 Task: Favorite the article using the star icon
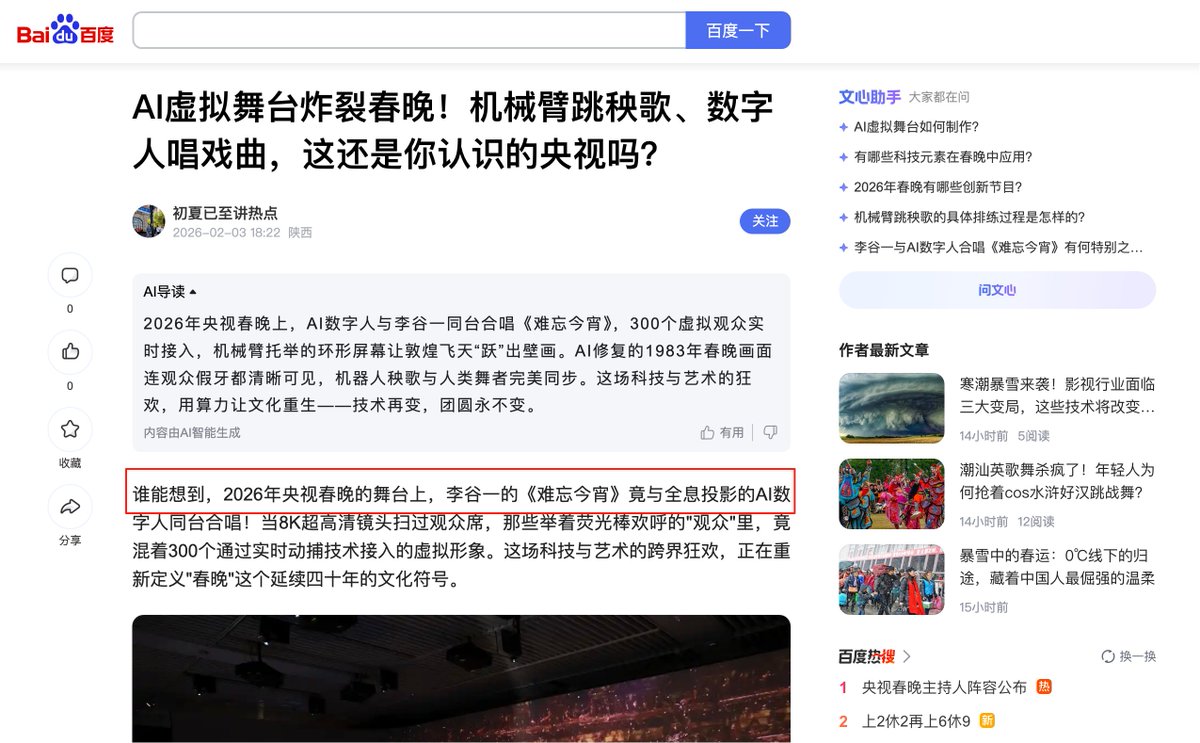[x=70, y=429]
